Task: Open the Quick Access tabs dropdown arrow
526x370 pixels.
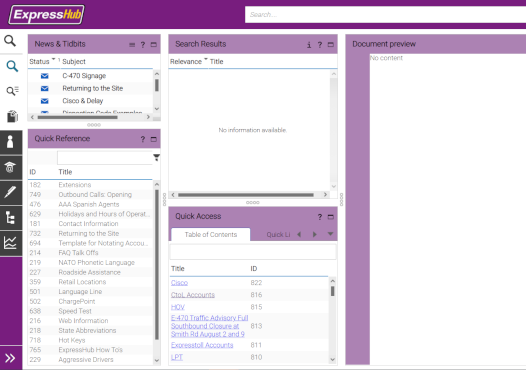Action: coord(330,234)
